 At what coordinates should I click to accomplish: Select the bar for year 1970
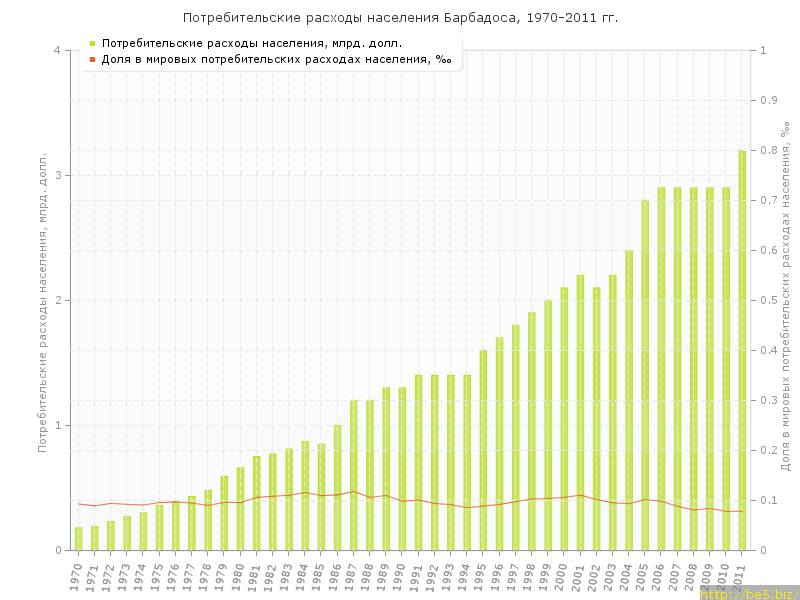click(x=78, y=539)
